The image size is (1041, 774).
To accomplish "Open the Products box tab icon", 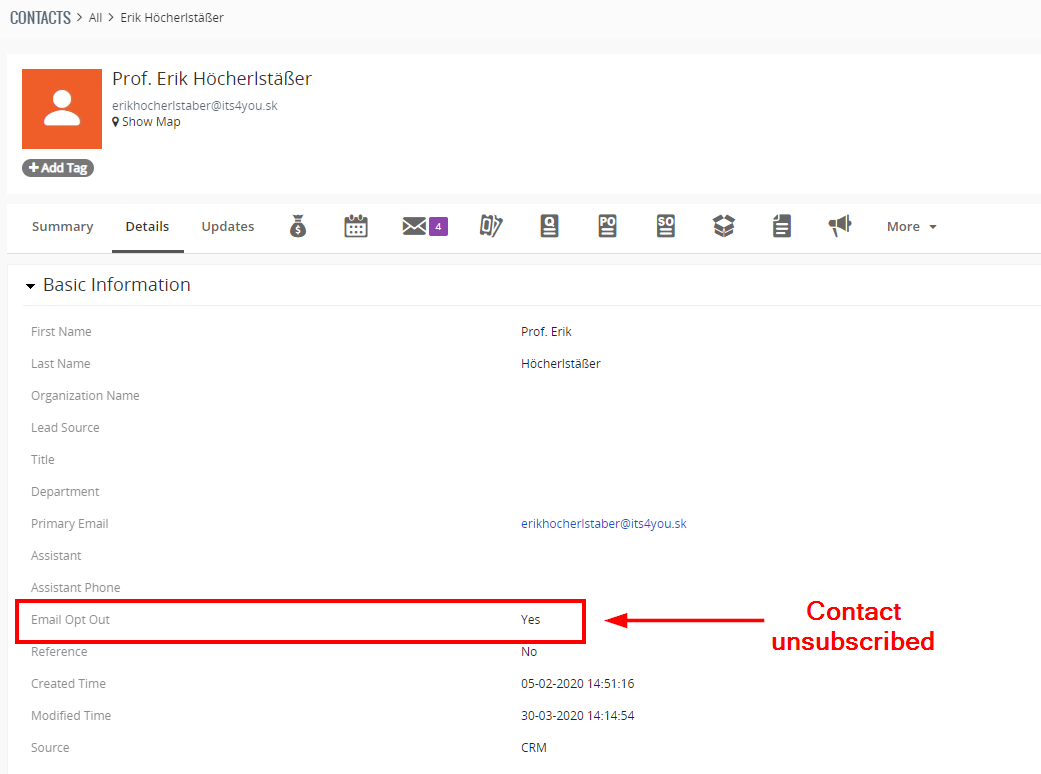I will tap(724, 226).
